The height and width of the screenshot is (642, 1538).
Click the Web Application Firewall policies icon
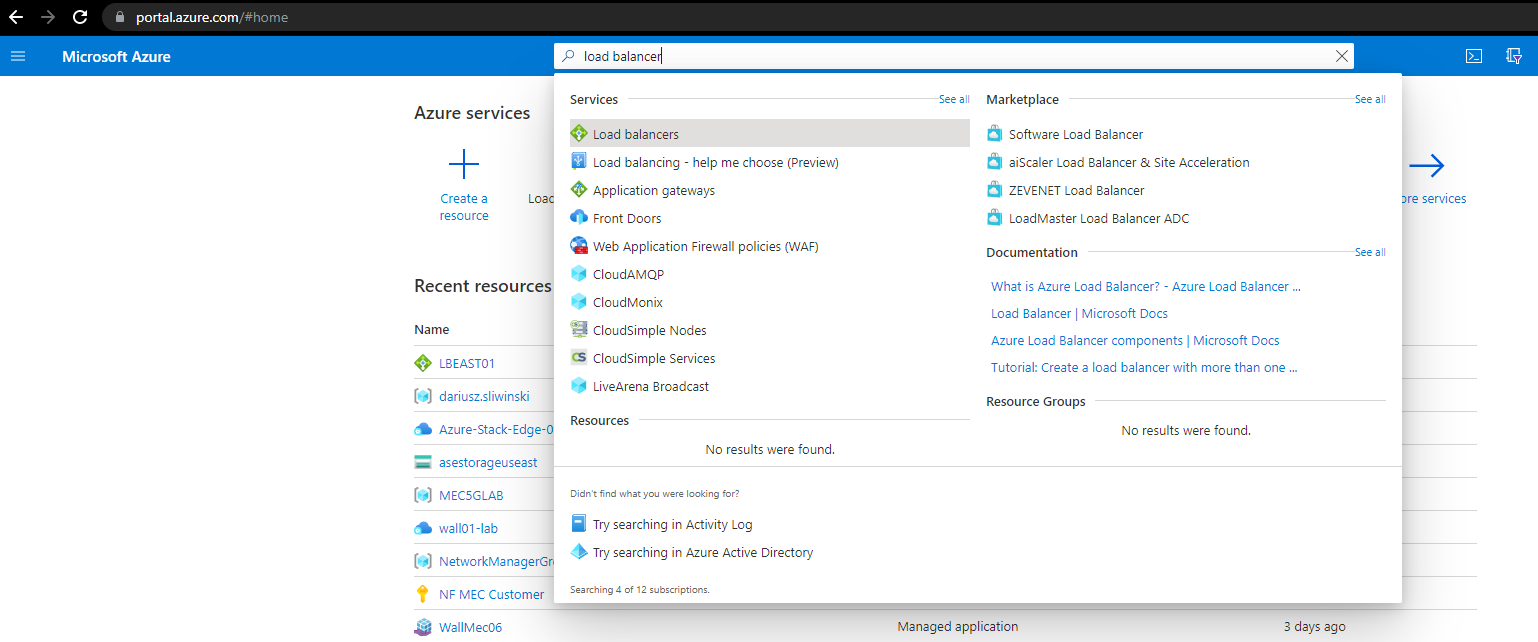point(578,246)
